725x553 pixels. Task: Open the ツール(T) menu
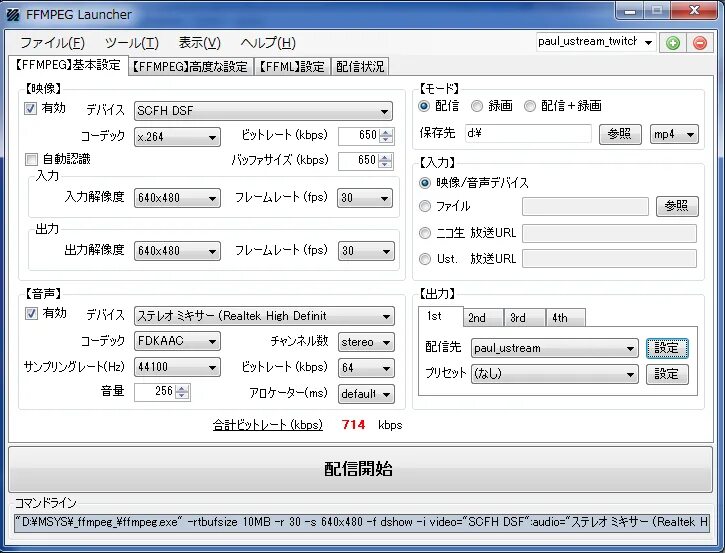[132, 43]
